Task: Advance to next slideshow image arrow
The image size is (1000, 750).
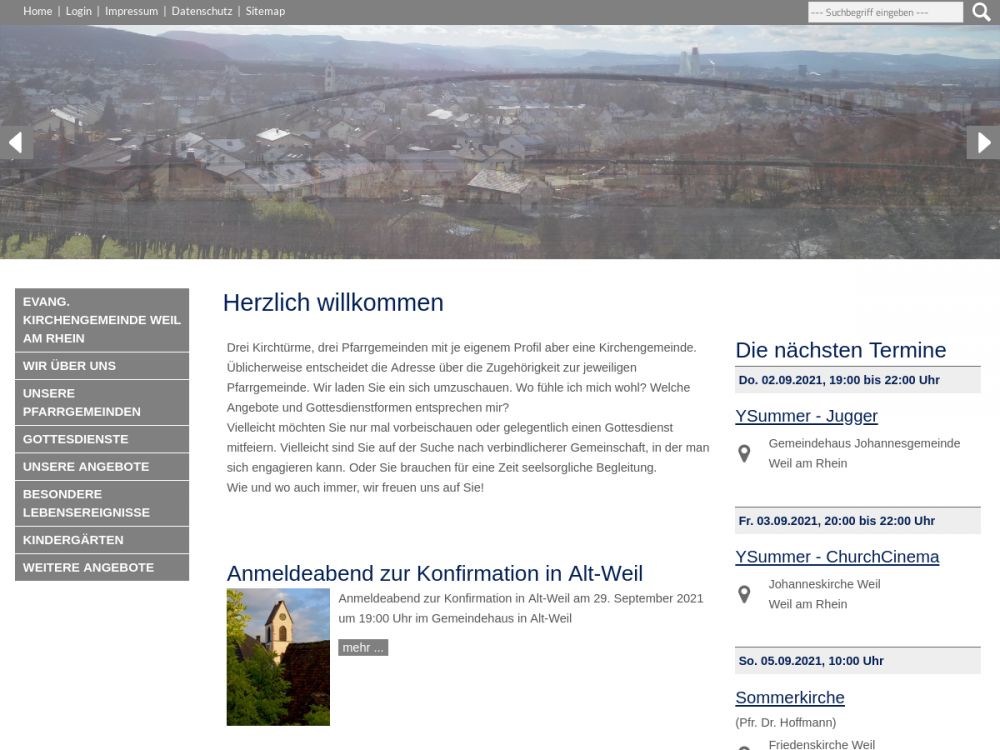Action: 983,143
